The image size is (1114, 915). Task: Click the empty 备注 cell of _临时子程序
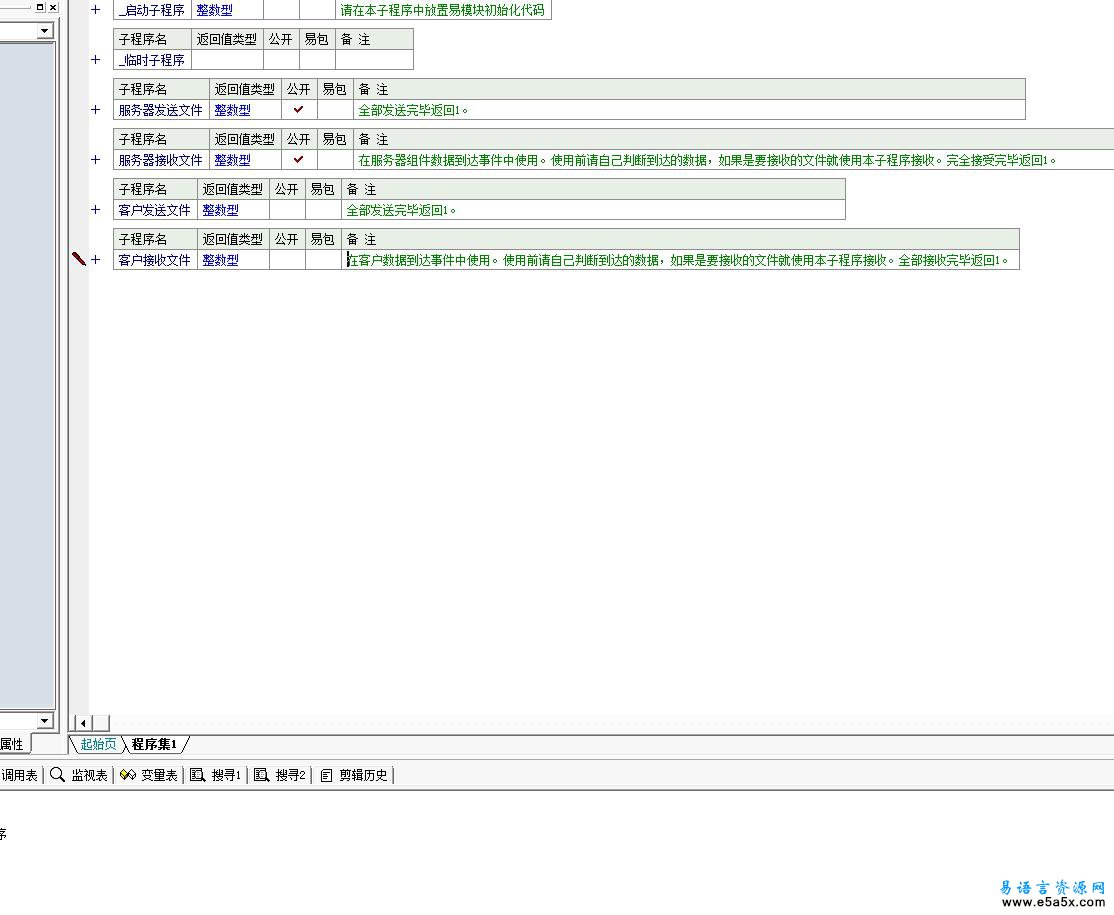tap(374, 60)
